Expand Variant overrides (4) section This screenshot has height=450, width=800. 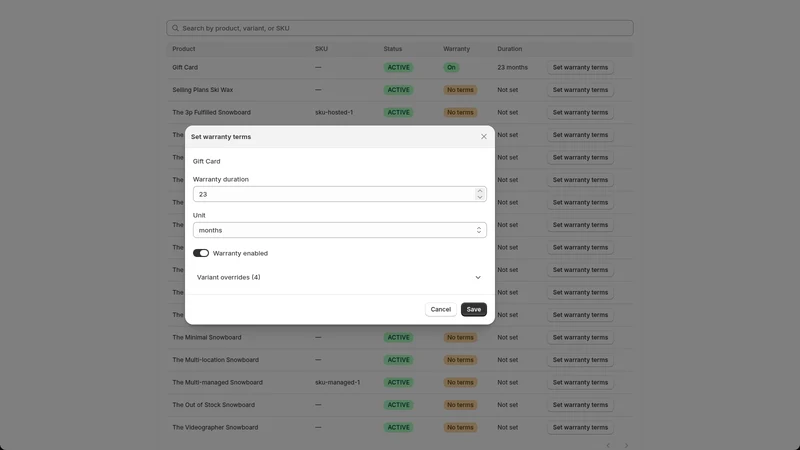pyautogui.click(x=339, y=278)
